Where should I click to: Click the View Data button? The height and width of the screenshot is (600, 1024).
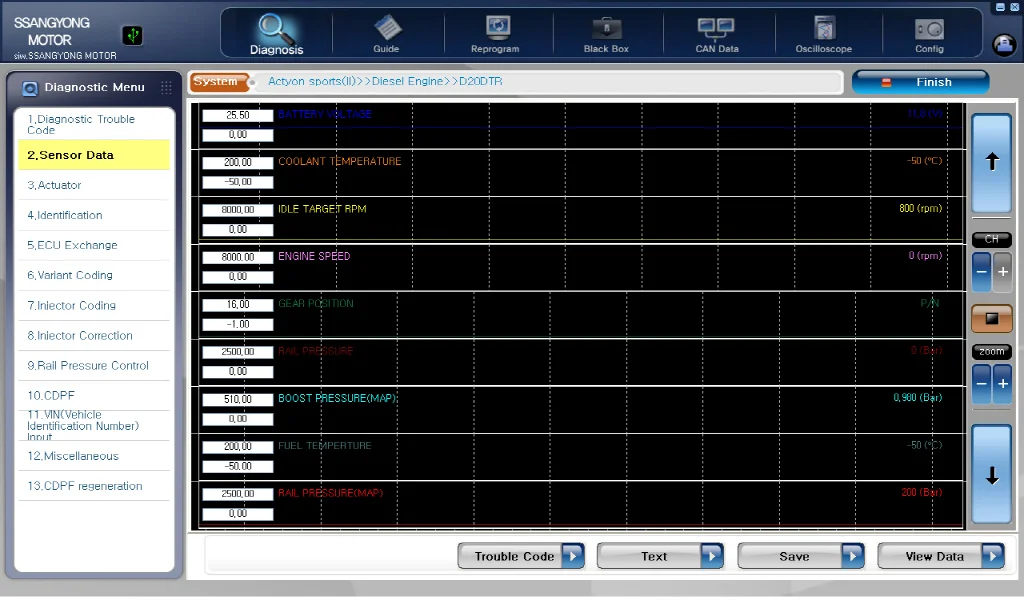click(x=940, y=556)
